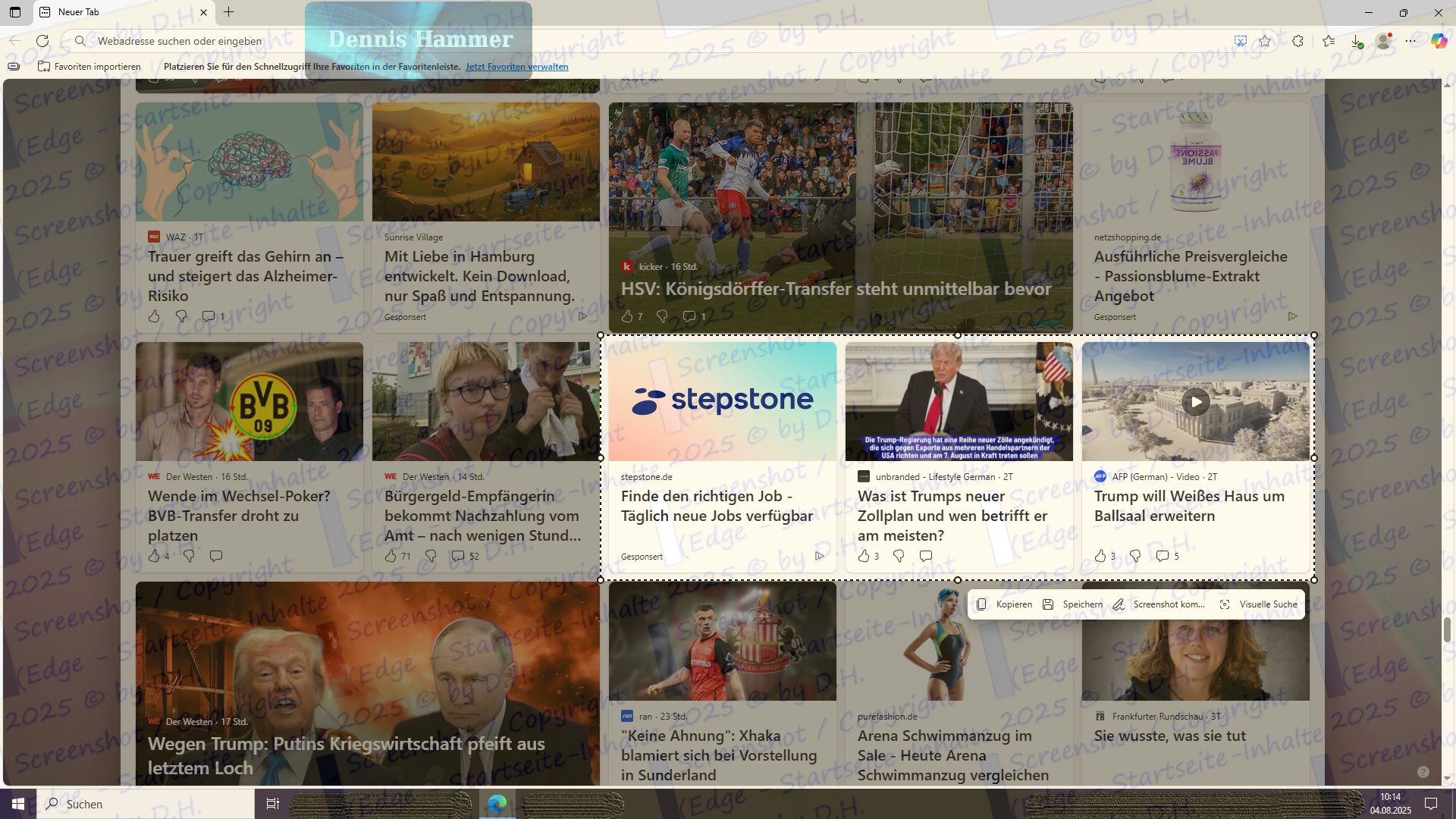Launch Copilot from the toolbar icon
Viewport: 1456px width, 819px height.
pos(1439,41)
